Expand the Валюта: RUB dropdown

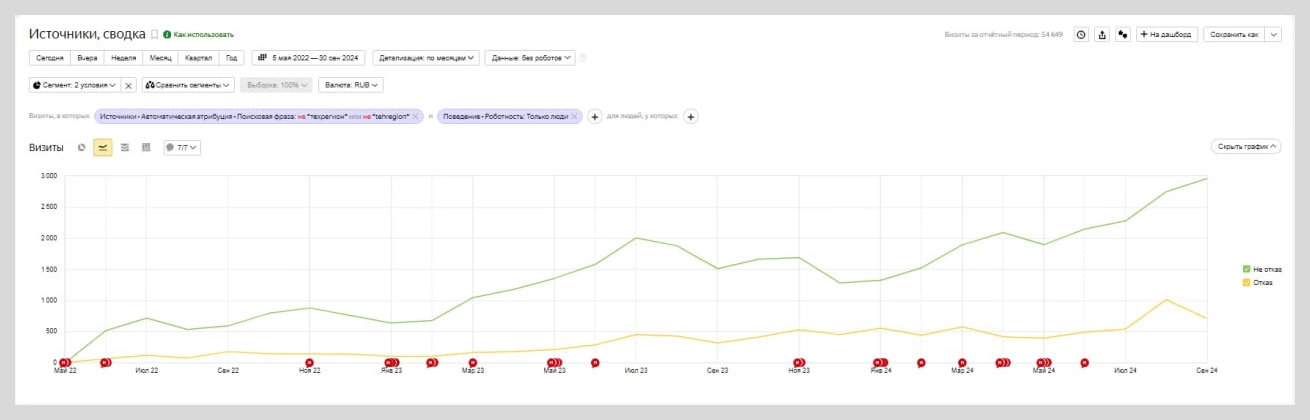350,85
